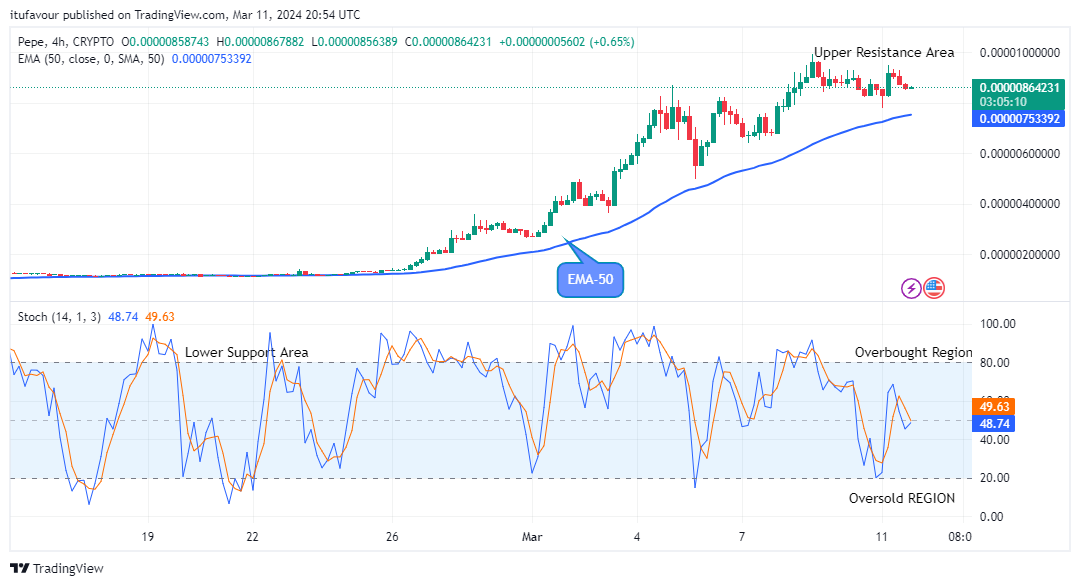The image size is (1080, 586).
Task: Click the 03:05:10 countdown timer label
Action: (x=1003, y=102)
